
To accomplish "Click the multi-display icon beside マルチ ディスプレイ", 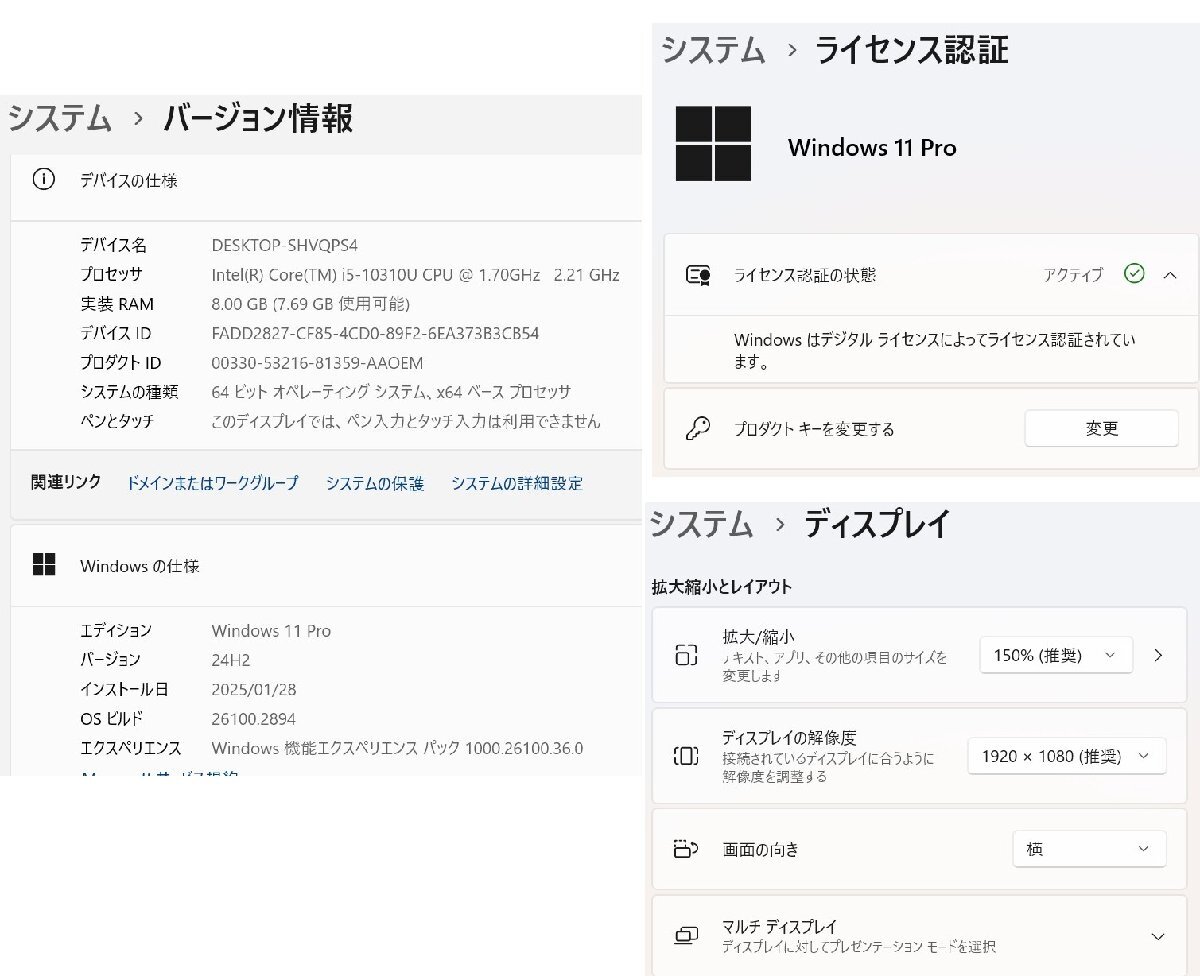I will (x=686, y=936).
